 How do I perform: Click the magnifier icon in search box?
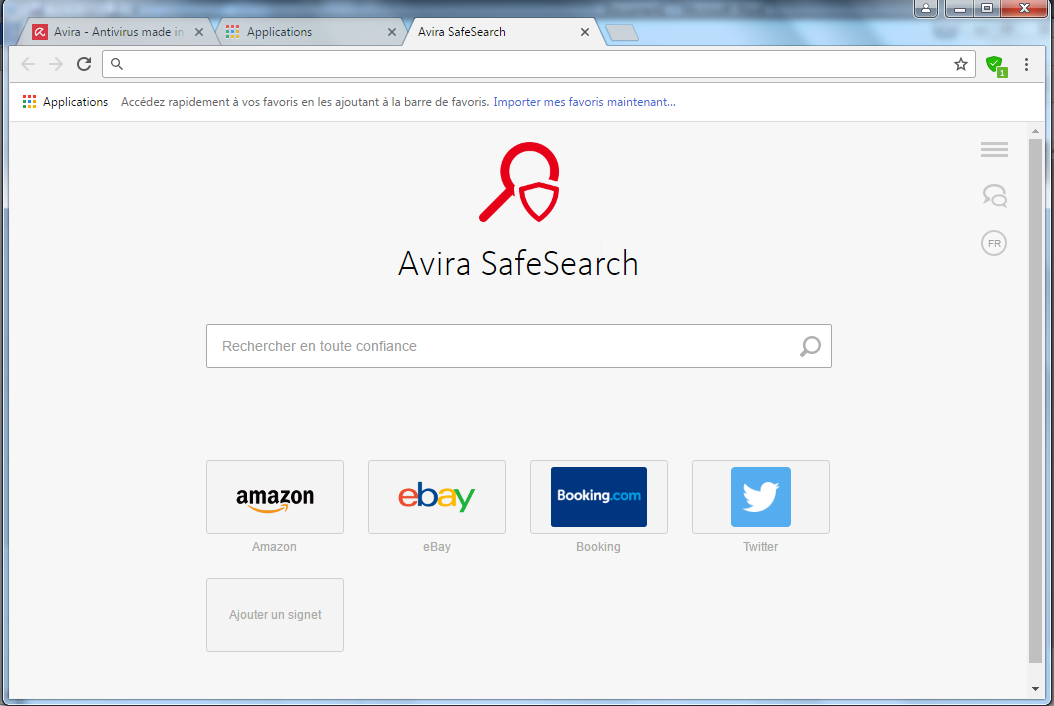click(x=810, y=346)
